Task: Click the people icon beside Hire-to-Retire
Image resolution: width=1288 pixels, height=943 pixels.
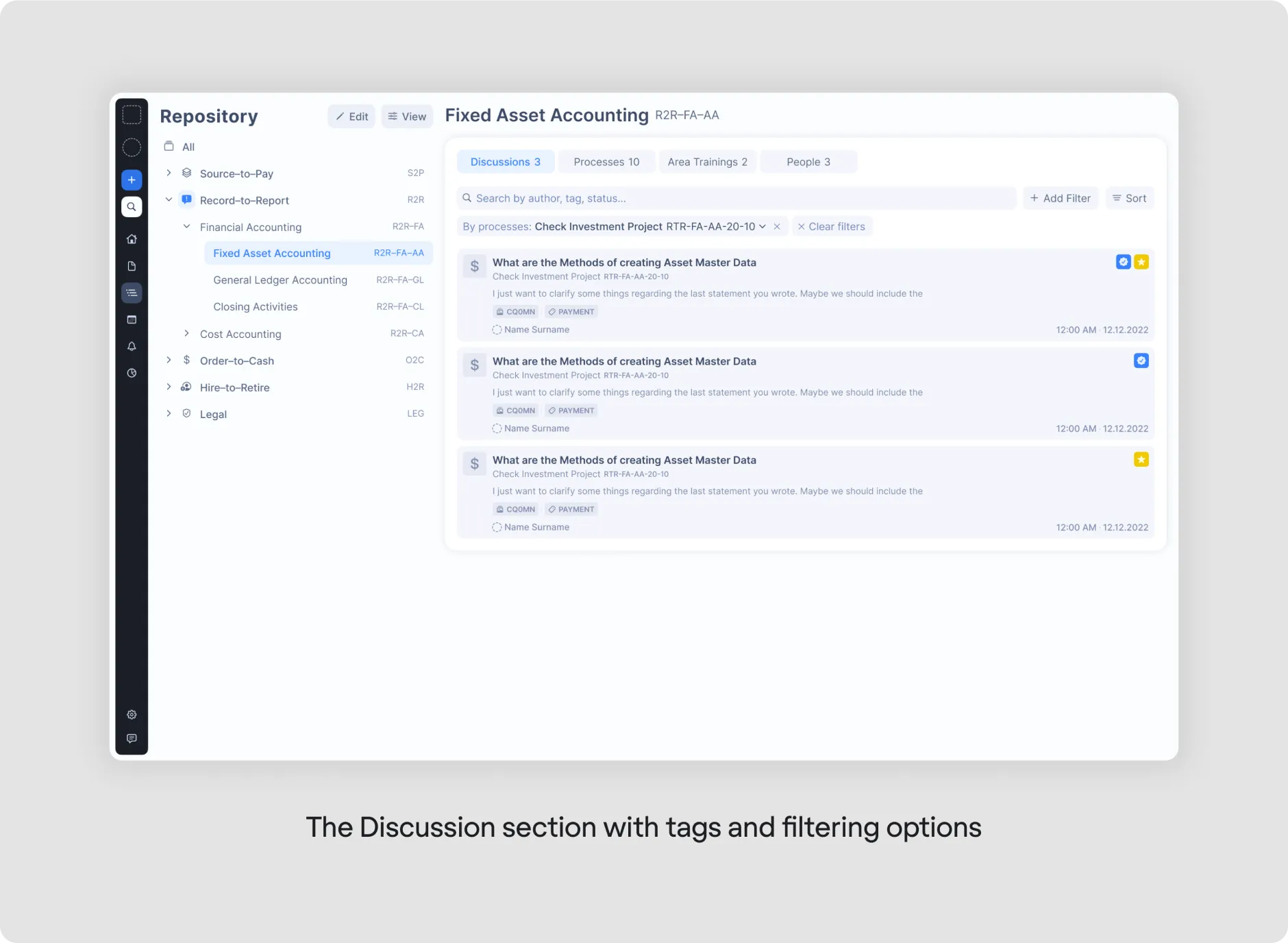Action: (x=186, y=387)
